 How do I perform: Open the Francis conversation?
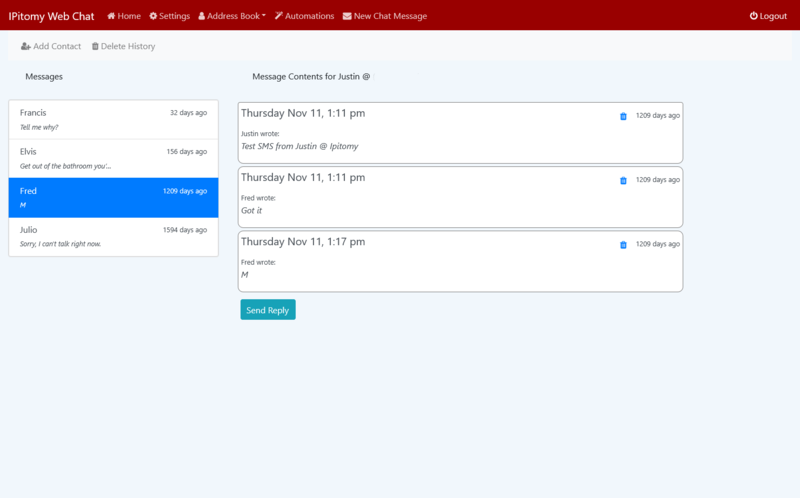(x=113, y=120)
